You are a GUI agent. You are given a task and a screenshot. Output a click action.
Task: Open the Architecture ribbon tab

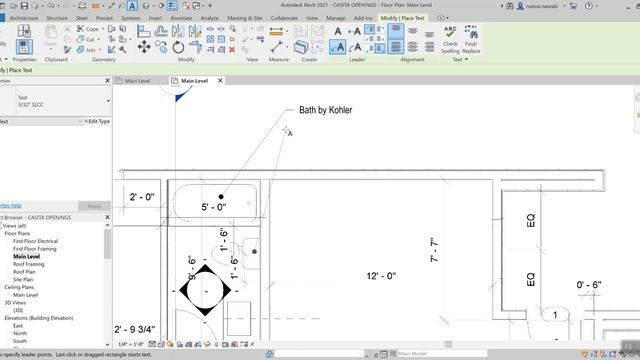23,18
